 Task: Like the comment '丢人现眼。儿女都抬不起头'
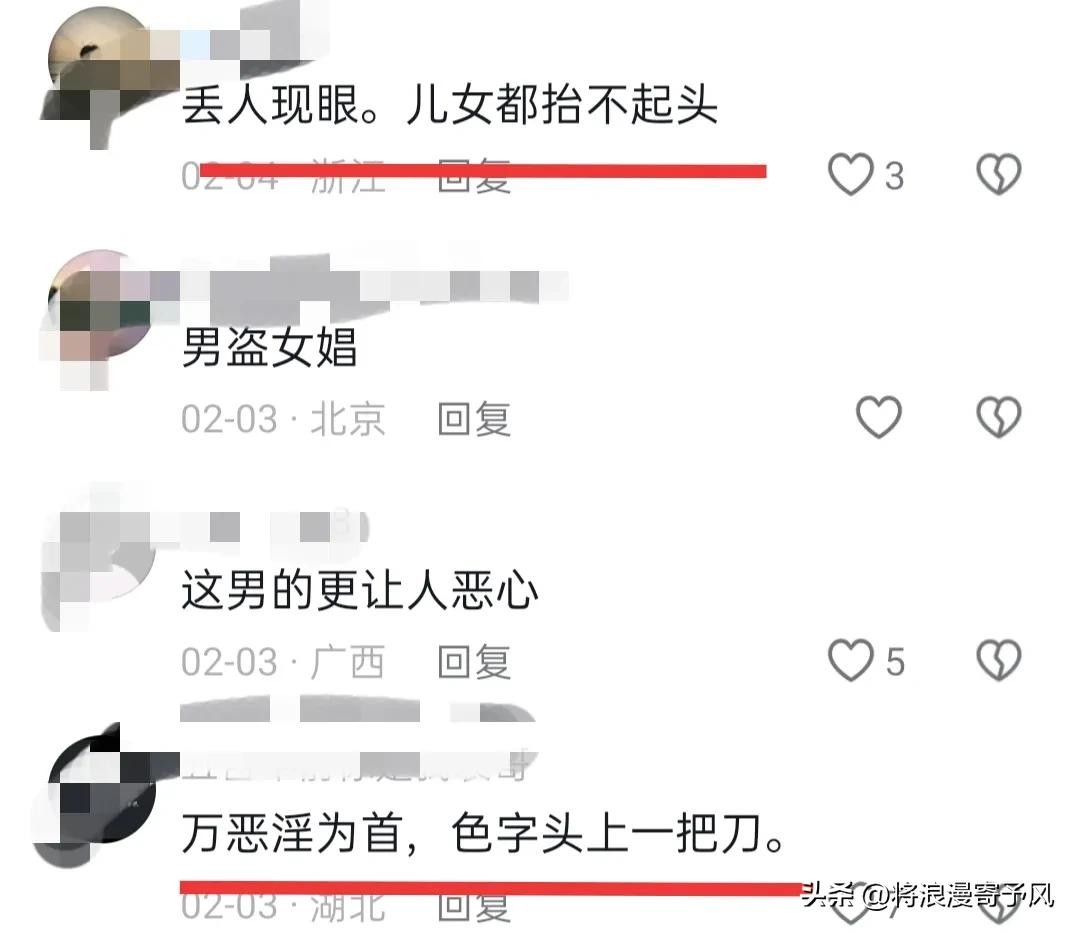click(x=851, y=174)
